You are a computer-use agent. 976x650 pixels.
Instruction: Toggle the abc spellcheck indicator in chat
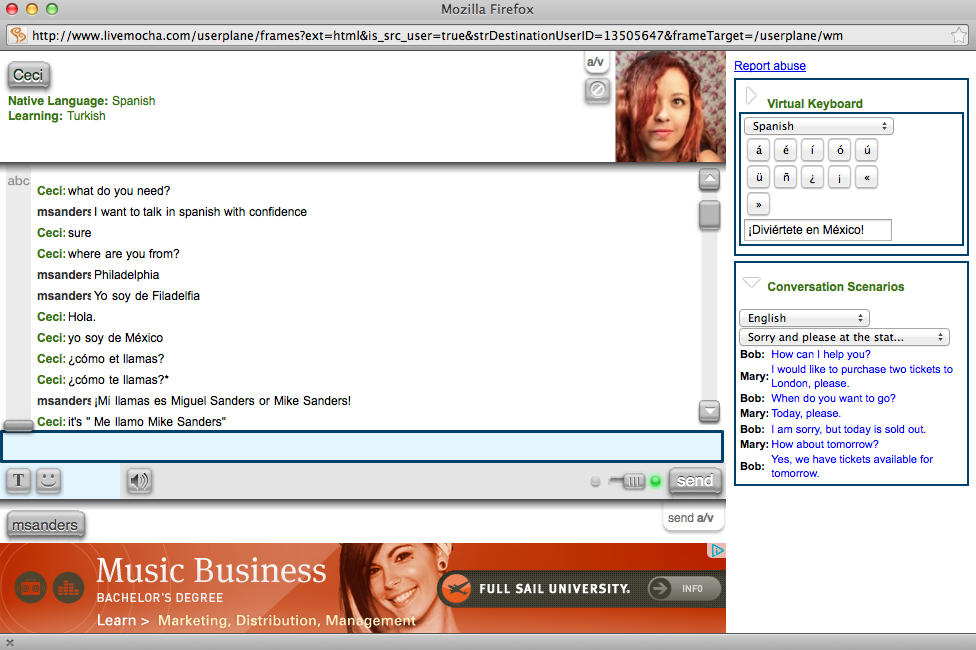[x=18, y=181]
